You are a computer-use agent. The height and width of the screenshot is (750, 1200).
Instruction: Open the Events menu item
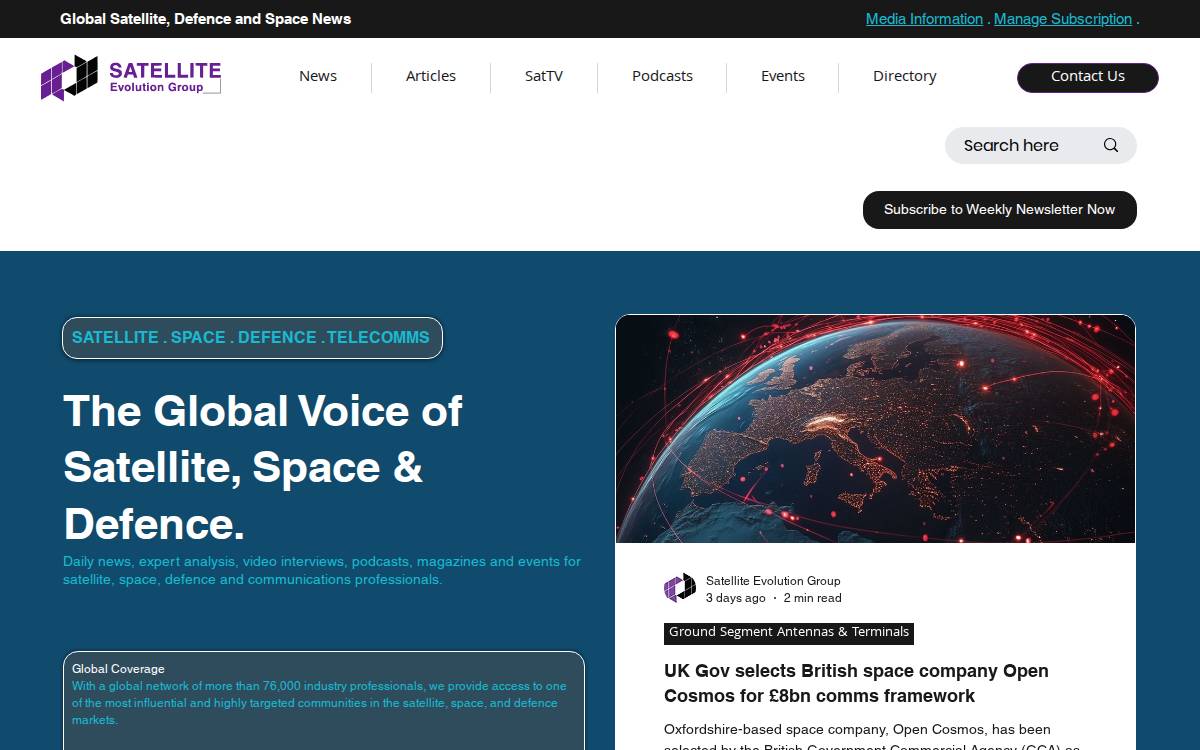pos(783,76)
